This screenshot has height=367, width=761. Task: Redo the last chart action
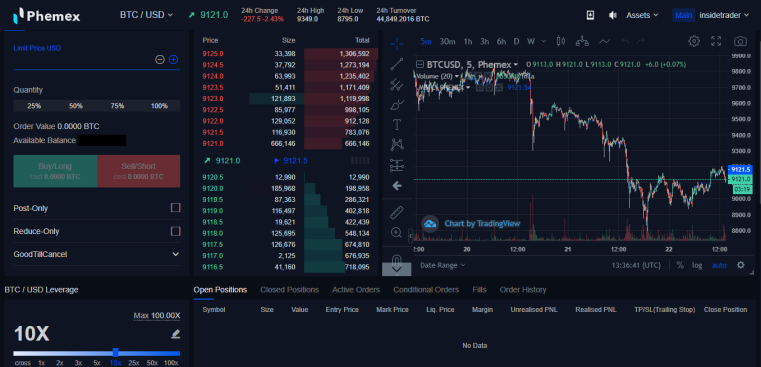[641, 41]
